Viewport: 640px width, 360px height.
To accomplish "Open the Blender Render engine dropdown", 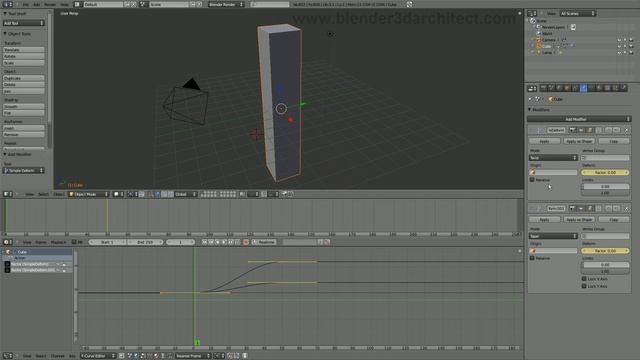I will coord(227,4).
